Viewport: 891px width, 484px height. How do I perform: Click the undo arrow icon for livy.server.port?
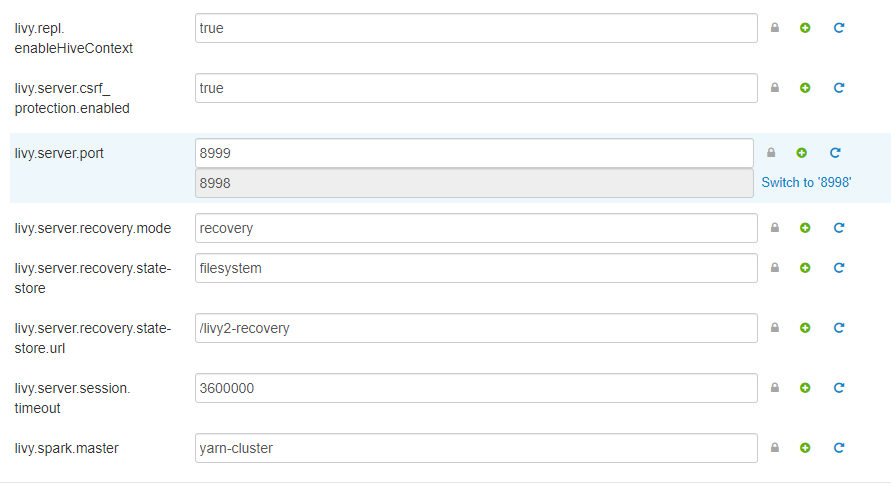coord(835,153)
